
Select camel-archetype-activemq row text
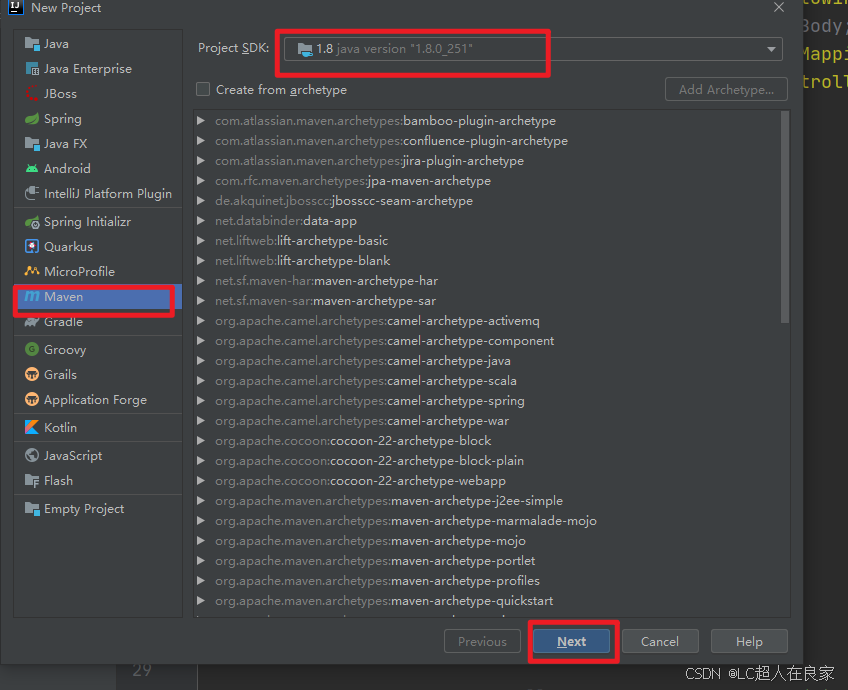[377, 321]
